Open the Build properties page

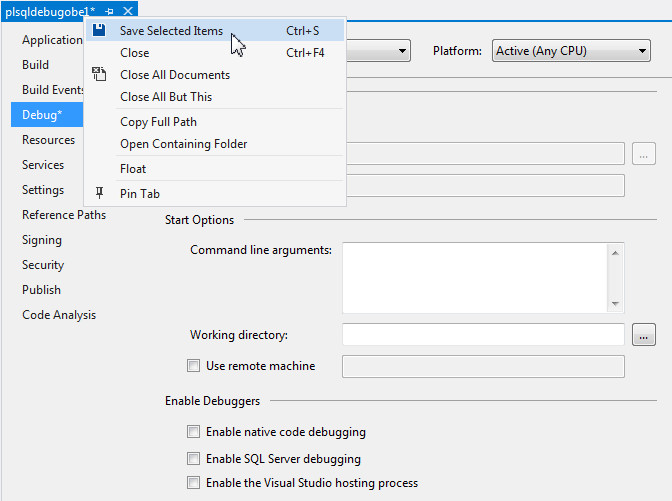[x=36, y=65]
